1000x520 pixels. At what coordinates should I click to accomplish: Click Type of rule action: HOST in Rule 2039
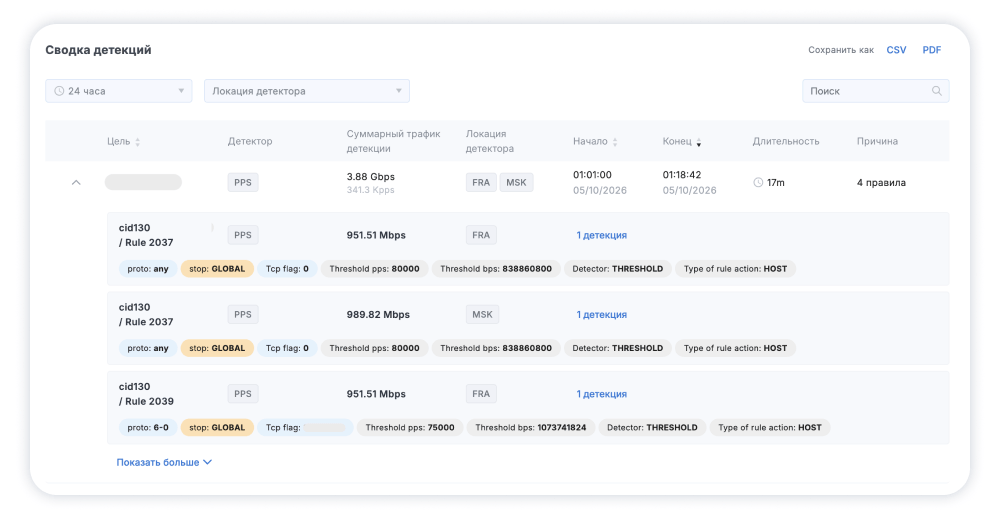(x=770, y=427)
